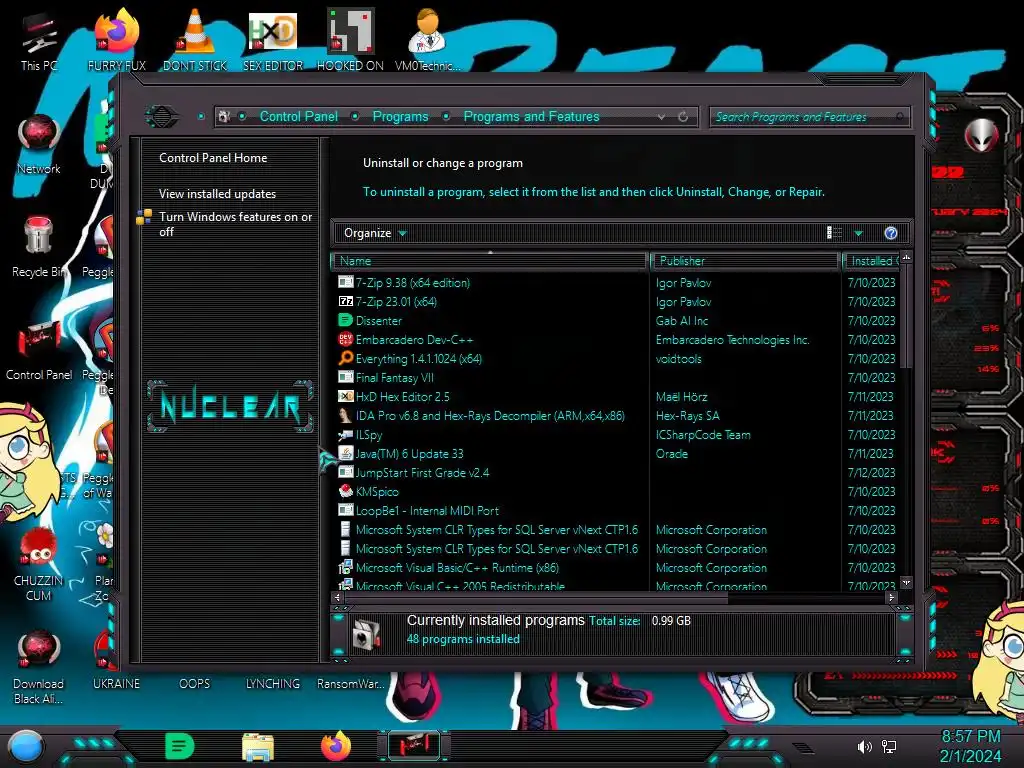This screenshot has width=1024, height=768.
Task: Click horizontal scrollbar left arrow
Action: point(338,597)
